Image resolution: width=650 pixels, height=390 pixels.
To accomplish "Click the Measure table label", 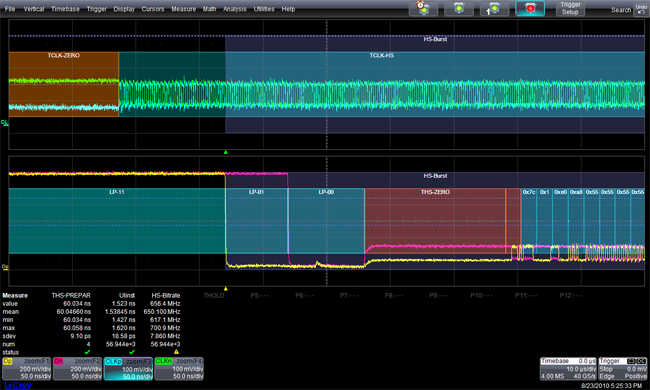I will tap(15, 296).
